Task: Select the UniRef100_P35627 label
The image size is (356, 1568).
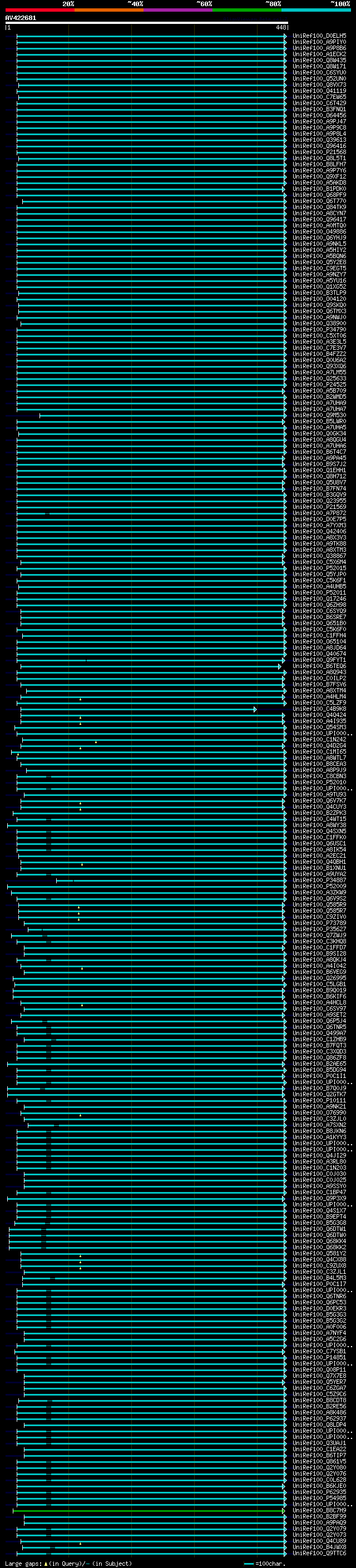Action: tap(319, 929)
